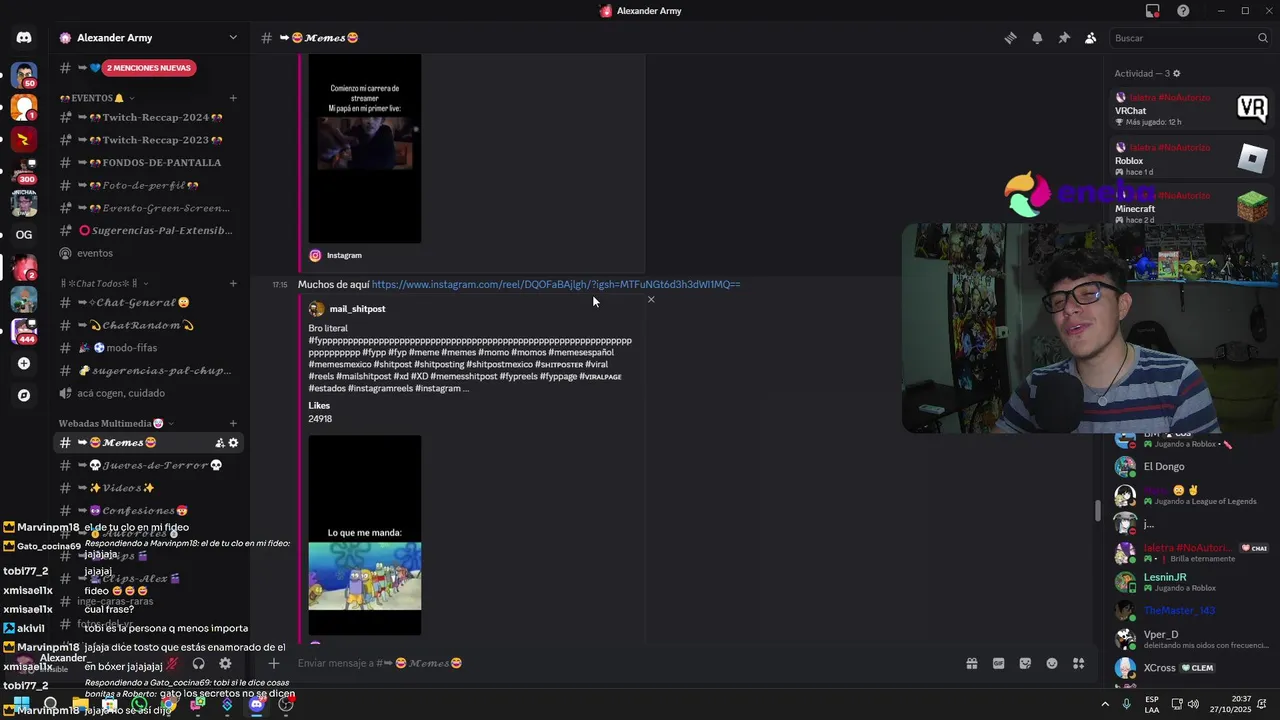Open WhatsApp from Windows taskbar

[139, 704]
